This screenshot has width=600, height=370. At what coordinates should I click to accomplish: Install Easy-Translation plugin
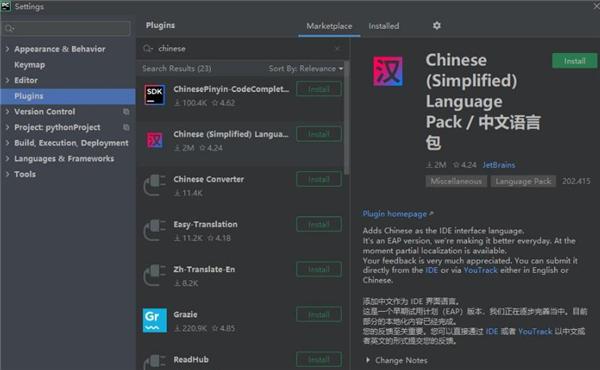(x=319, y=225)
